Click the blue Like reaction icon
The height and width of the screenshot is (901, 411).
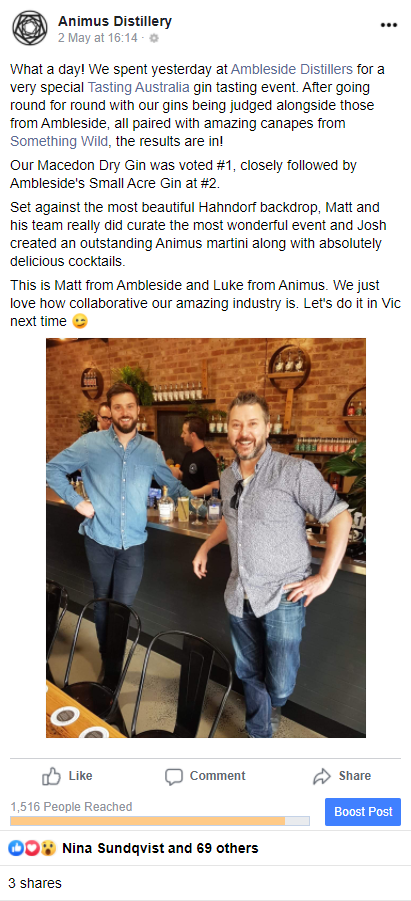point(16,848)
